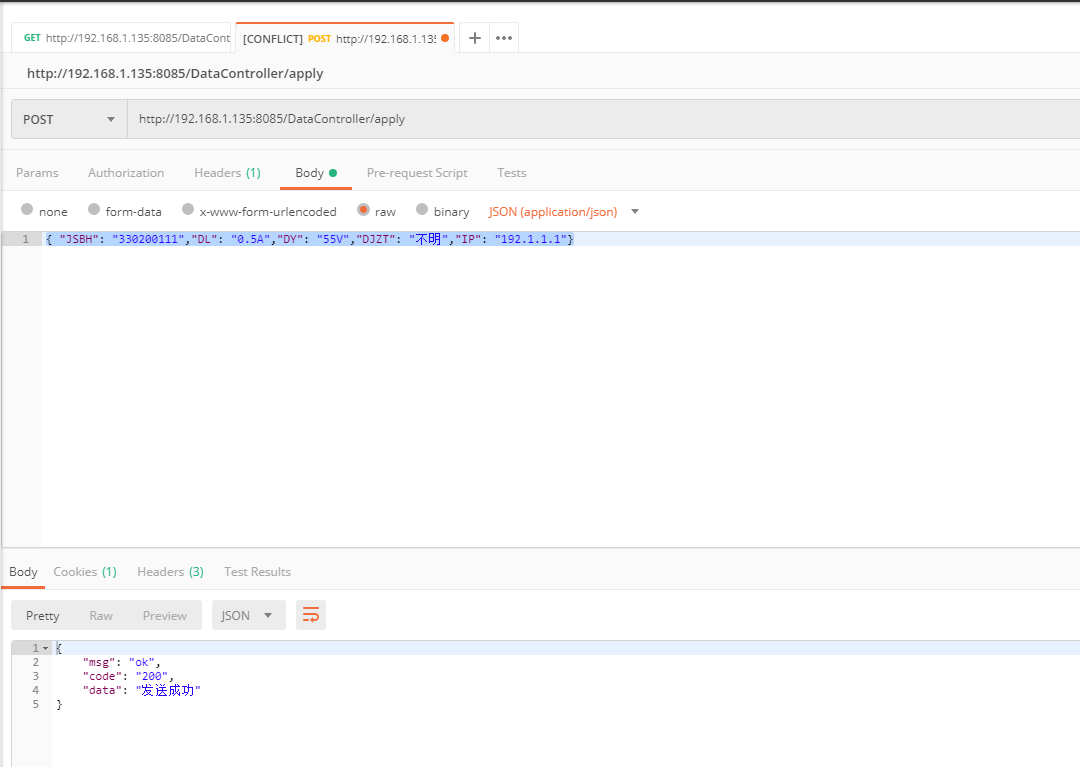Click the "msg": "ok" response line
Screen dimensions: 1080x767
click(x=121, y=662)
